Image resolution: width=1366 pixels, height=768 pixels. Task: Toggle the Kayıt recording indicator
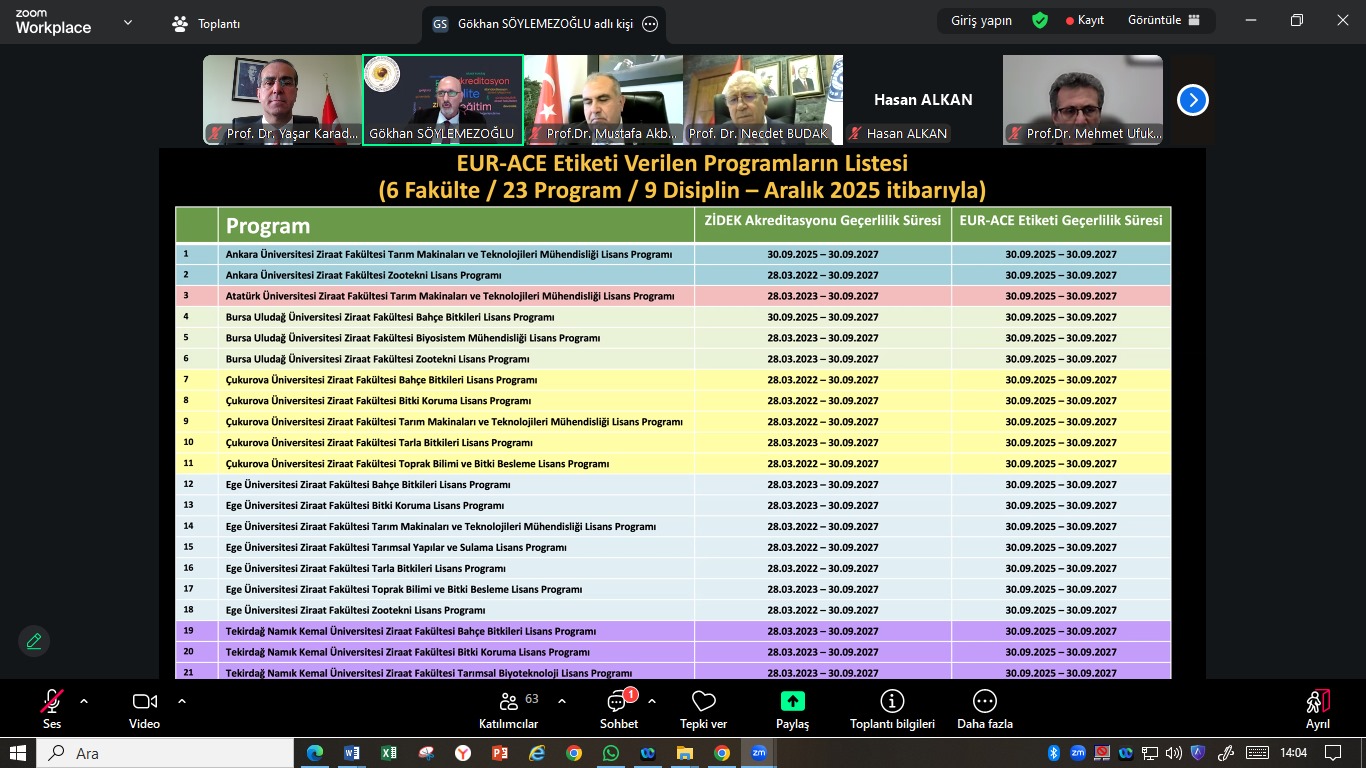pos(1085,21)
